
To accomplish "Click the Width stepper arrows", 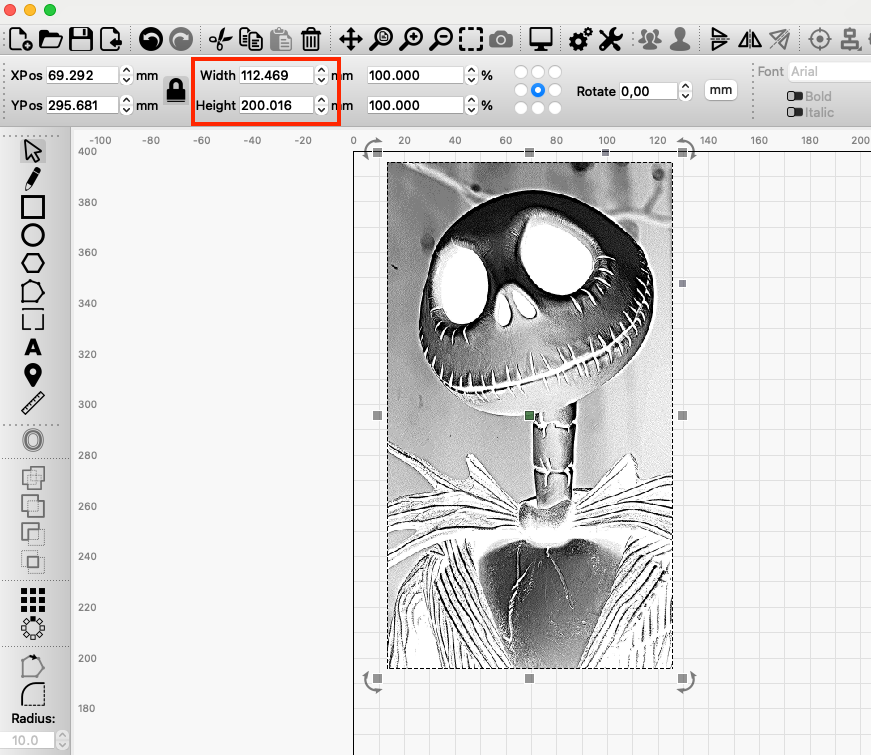I will click(321, 75).
